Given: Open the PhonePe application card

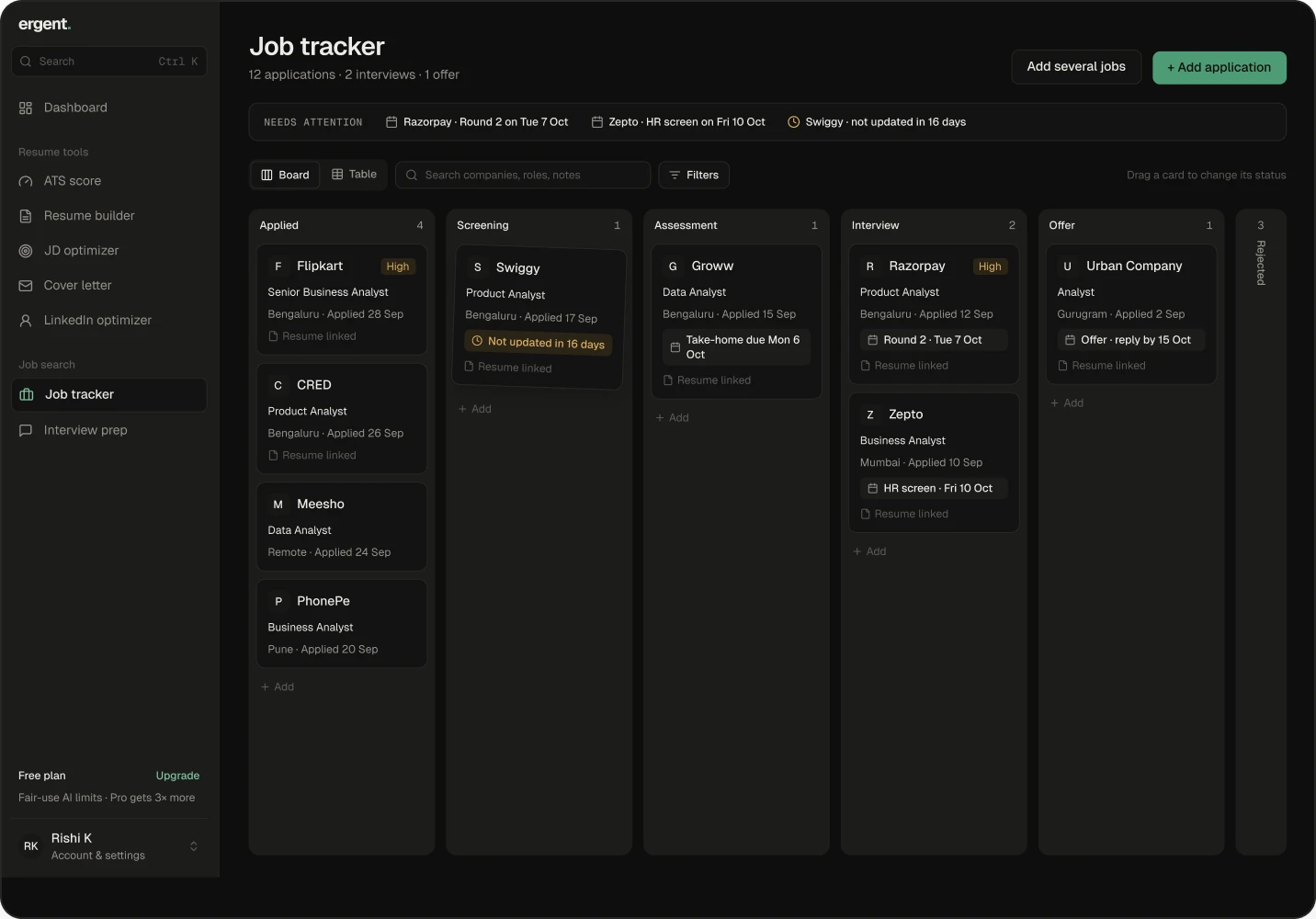Looking at the screenshot, I should (x=342, y=623).
